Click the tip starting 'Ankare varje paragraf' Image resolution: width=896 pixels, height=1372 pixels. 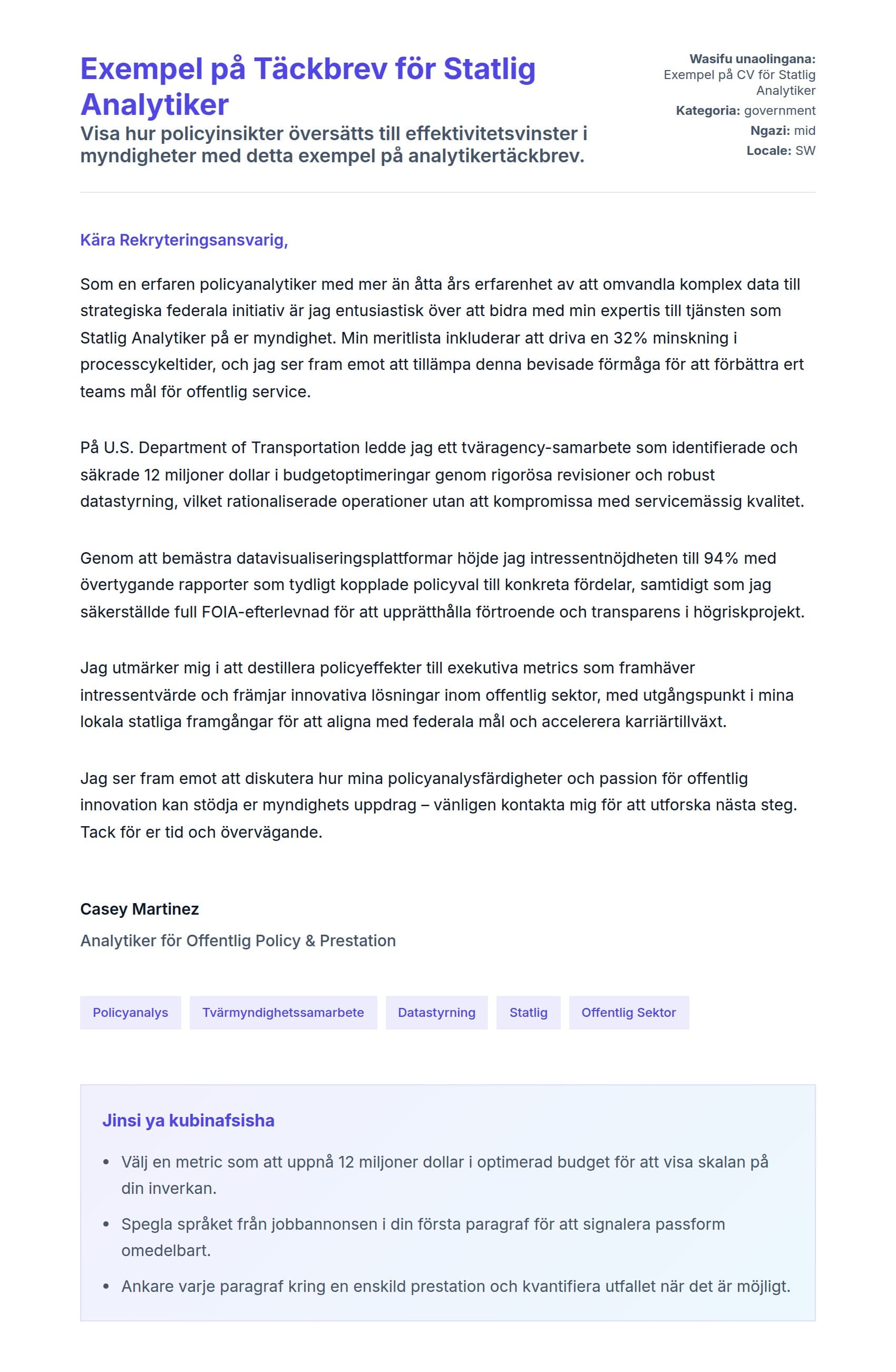click(455, 1286)
